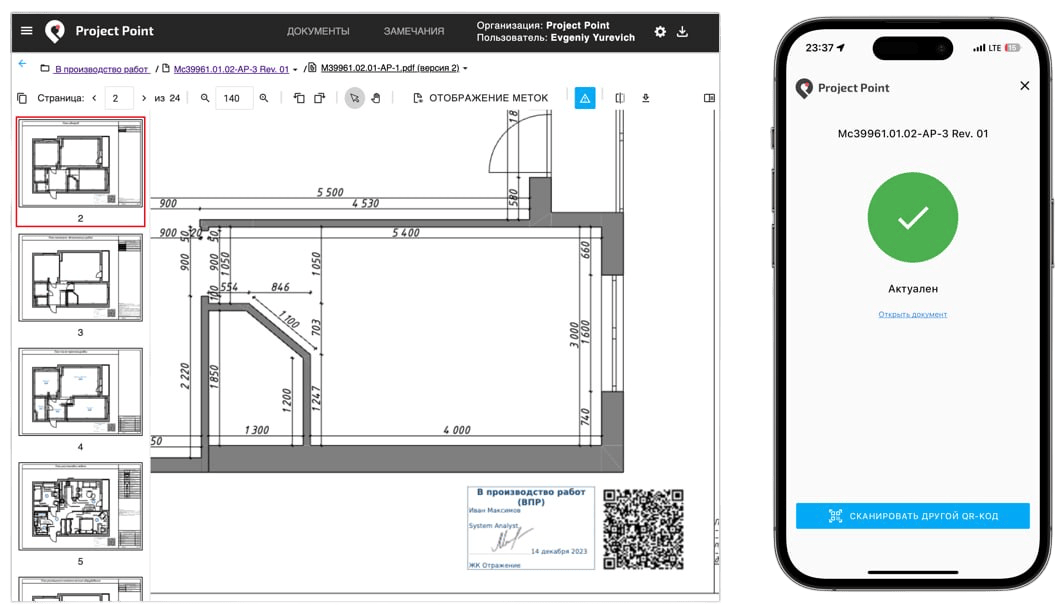Go to the previous page with left chevron
This screenshot has width=1061, height=614.
(94, 98)
